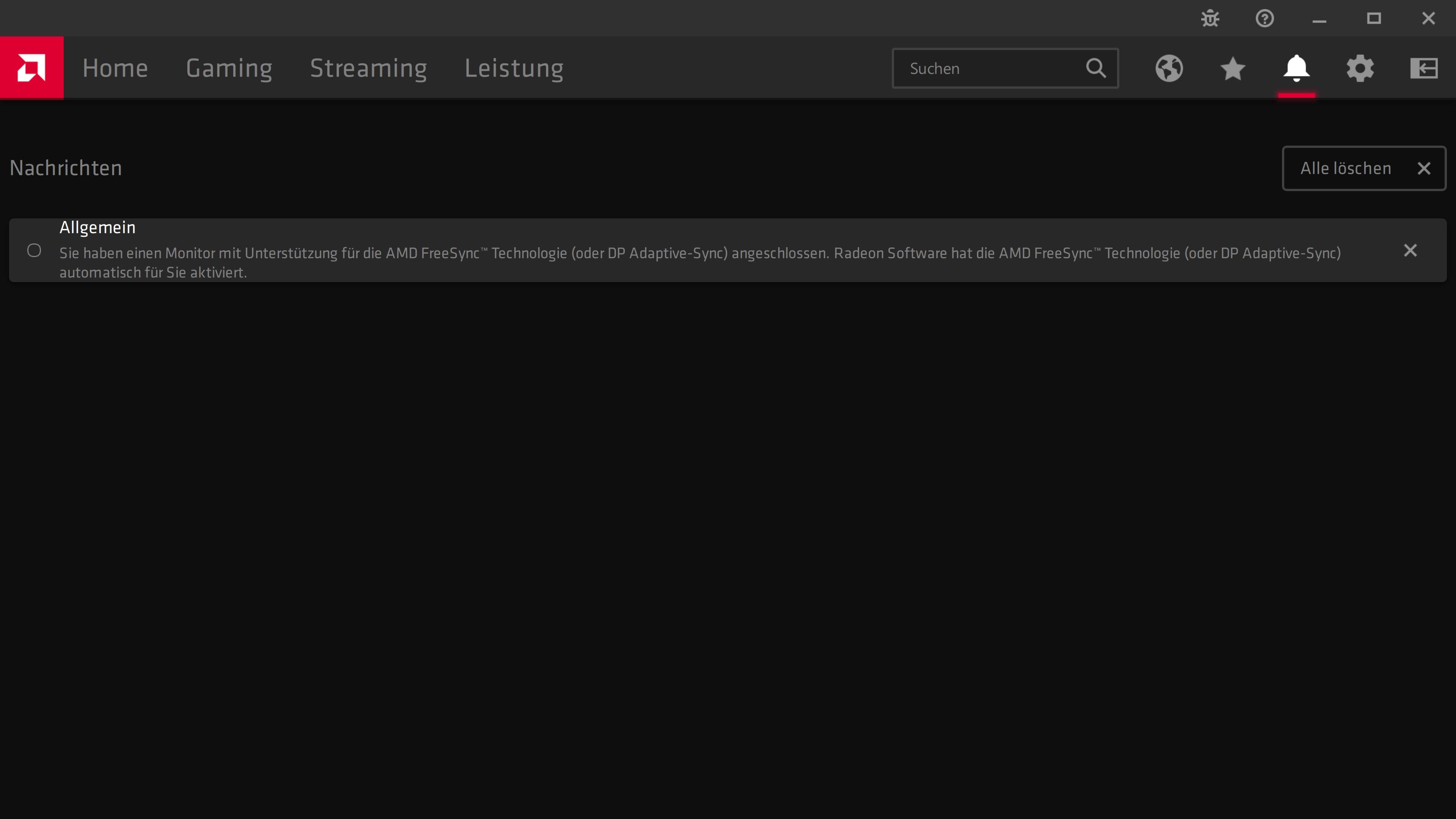Click the help question mark icon
The height and width of the screenshot is (819, 1456).
pyautogui.click(x=1264, y=18)
